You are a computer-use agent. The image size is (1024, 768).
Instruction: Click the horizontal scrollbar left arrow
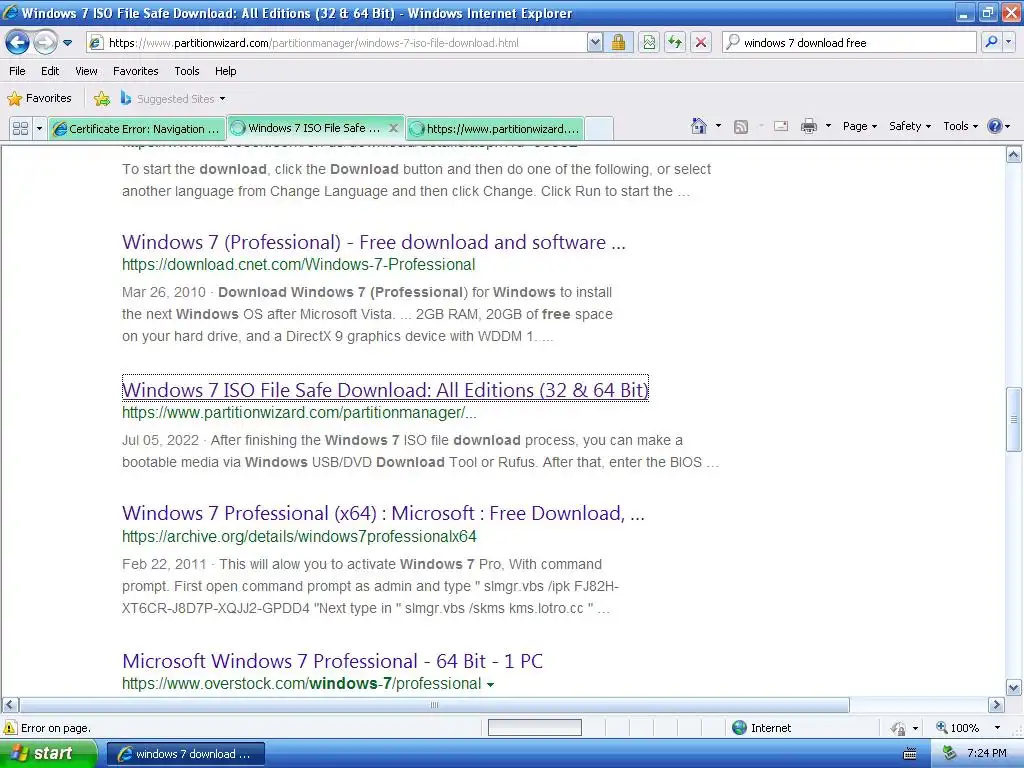coord(10,705)
